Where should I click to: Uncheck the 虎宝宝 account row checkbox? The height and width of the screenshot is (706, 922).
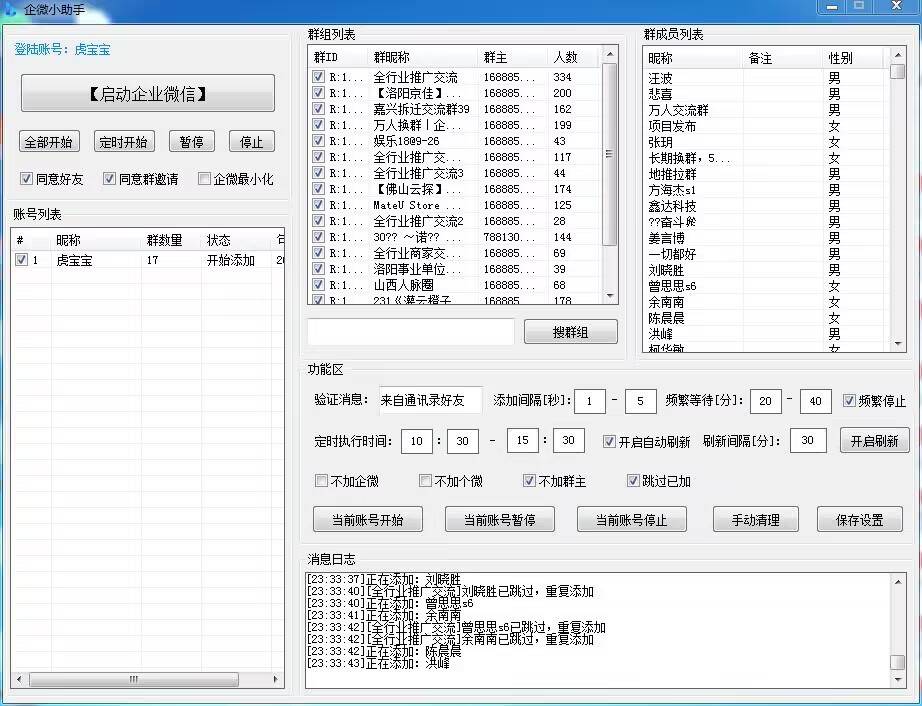[22, 260]
